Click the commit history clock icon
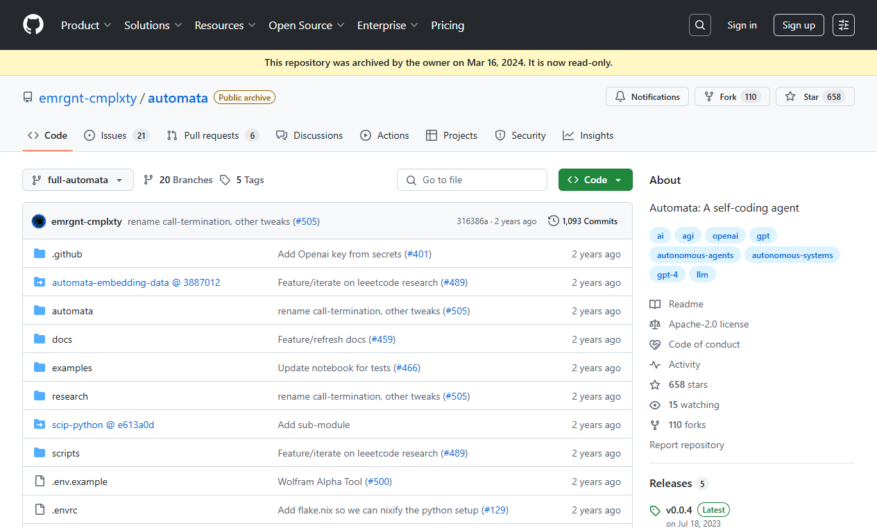This screenshot has width=877, height=528. (x=553, y=221)
